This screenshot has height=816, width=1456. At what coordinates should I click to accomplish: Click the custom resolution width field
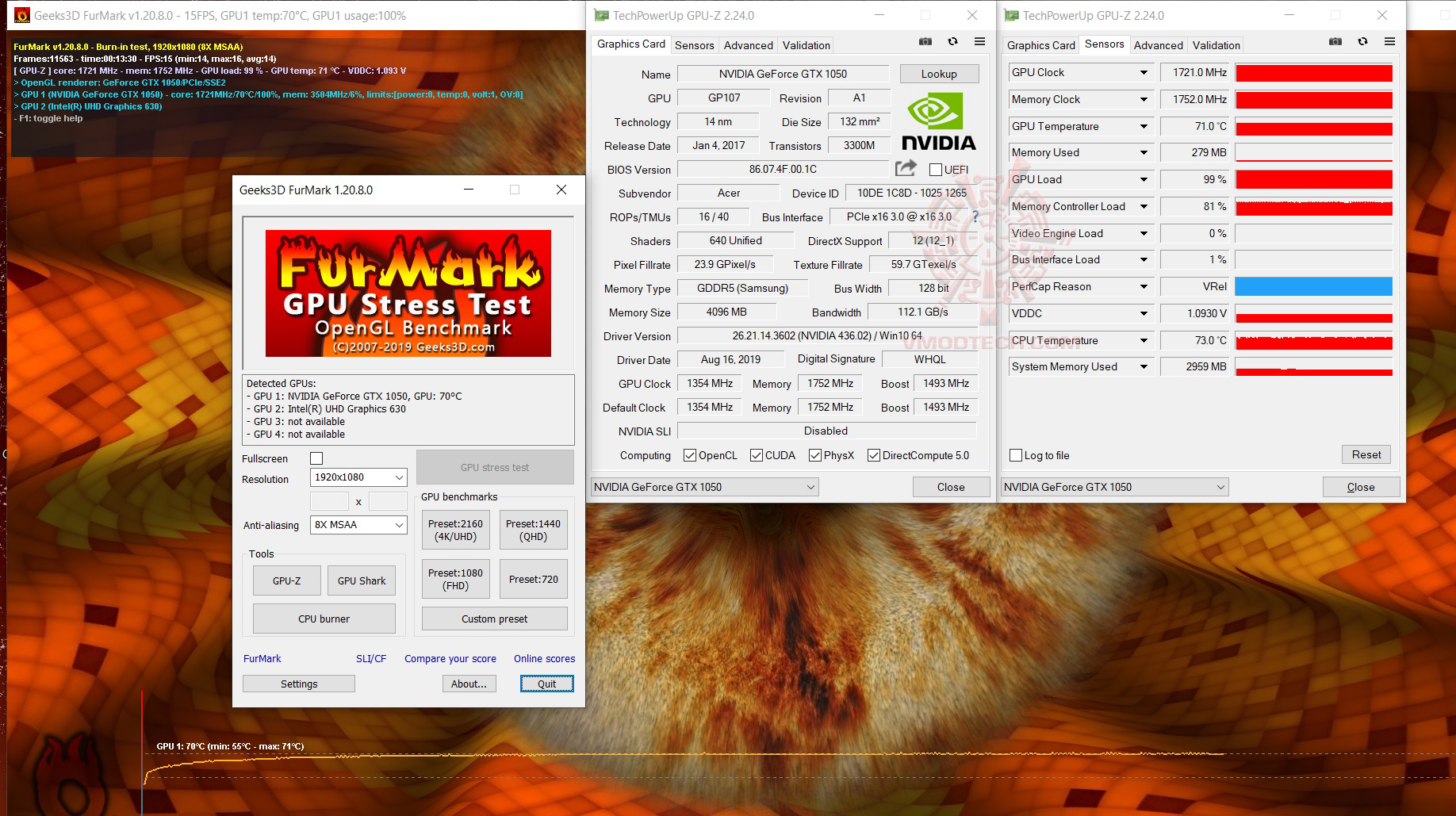click(x=329, y=501)
